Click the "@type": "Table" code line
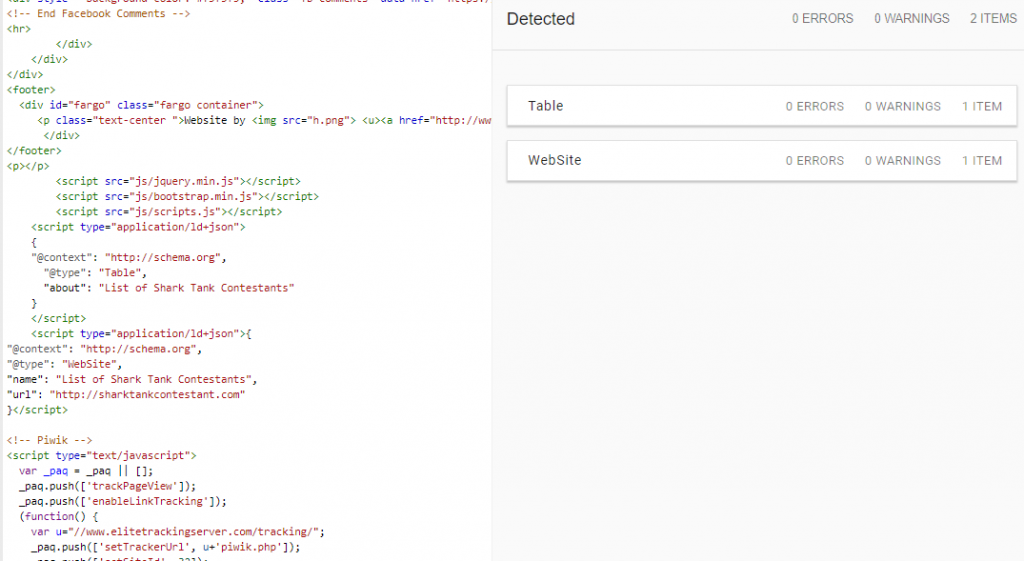 [x=95, y=272]
